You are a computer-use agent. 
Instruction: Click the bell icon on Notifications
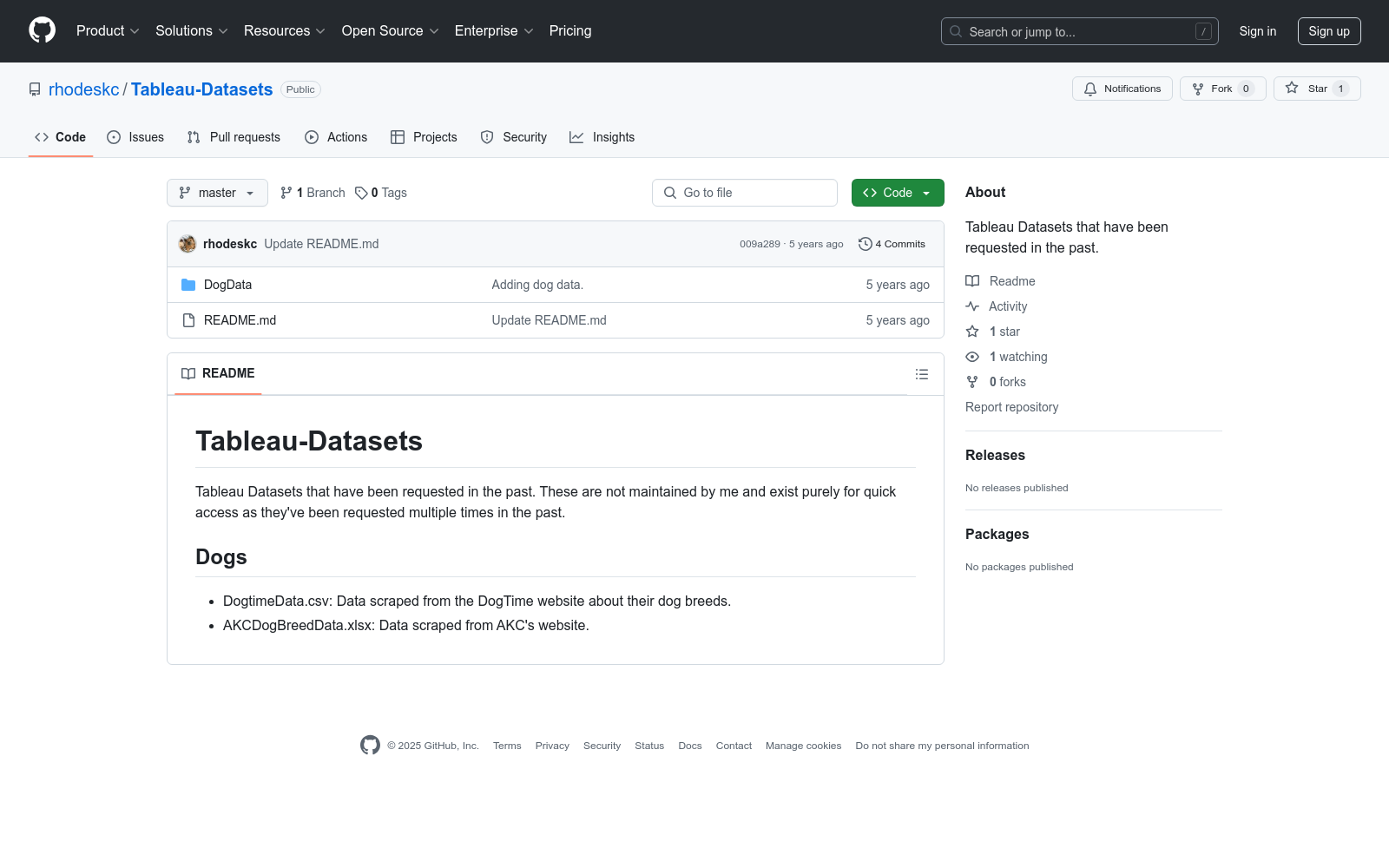click(x=1090, y=89)
